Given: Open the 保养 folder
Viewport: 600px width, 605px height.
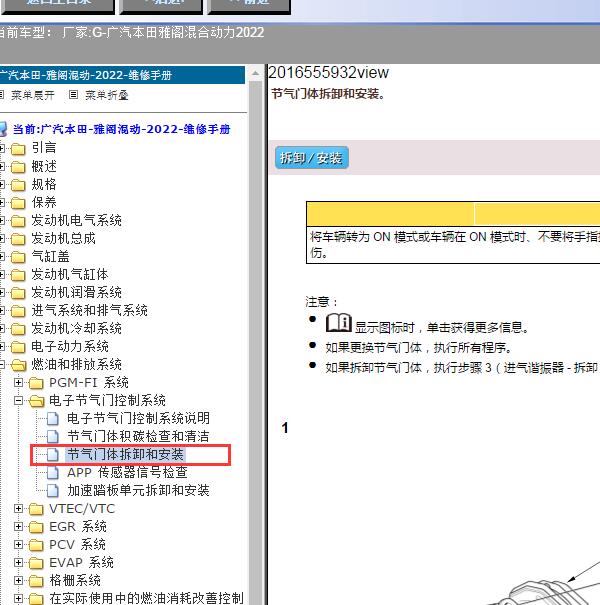Looking at the screenshot, I should (44, 202).
